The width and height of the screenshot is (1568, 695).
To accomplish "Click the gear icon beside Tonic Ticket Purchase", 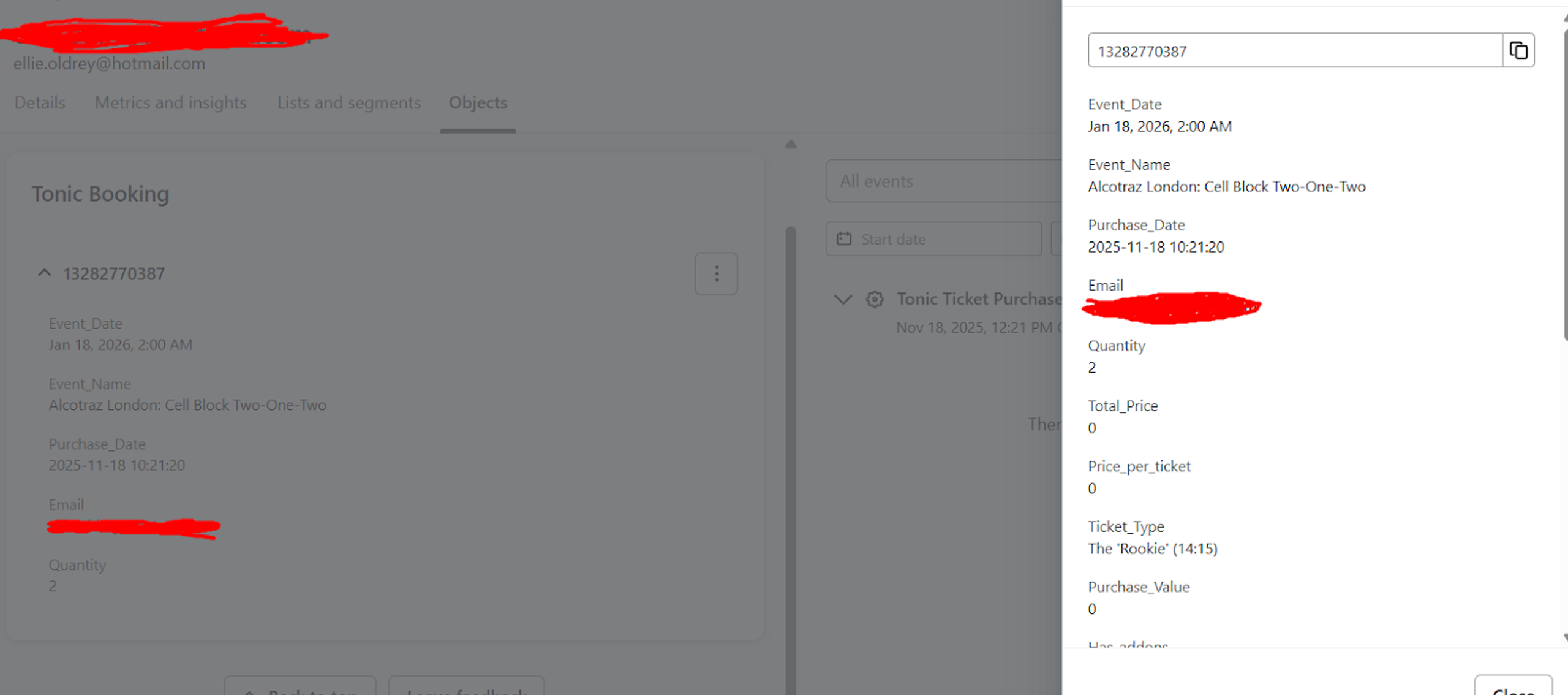I will (x=875, y=299).
